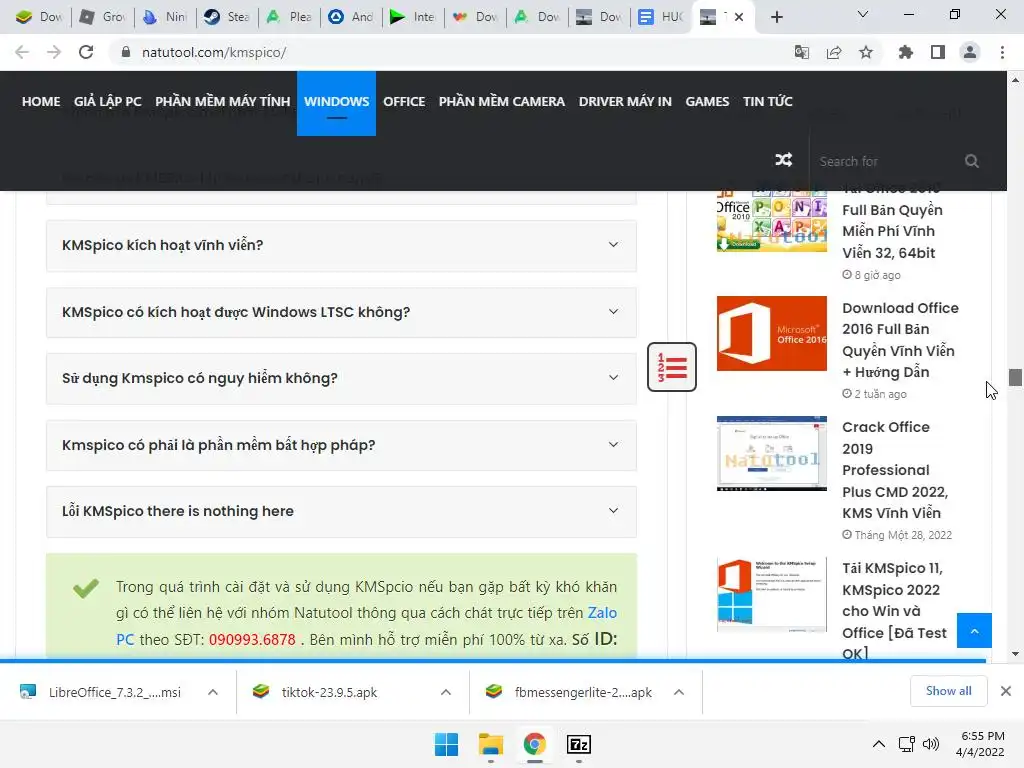Click the 'Search for' input field
The image size is (1024, 768).
pos(887,161)
